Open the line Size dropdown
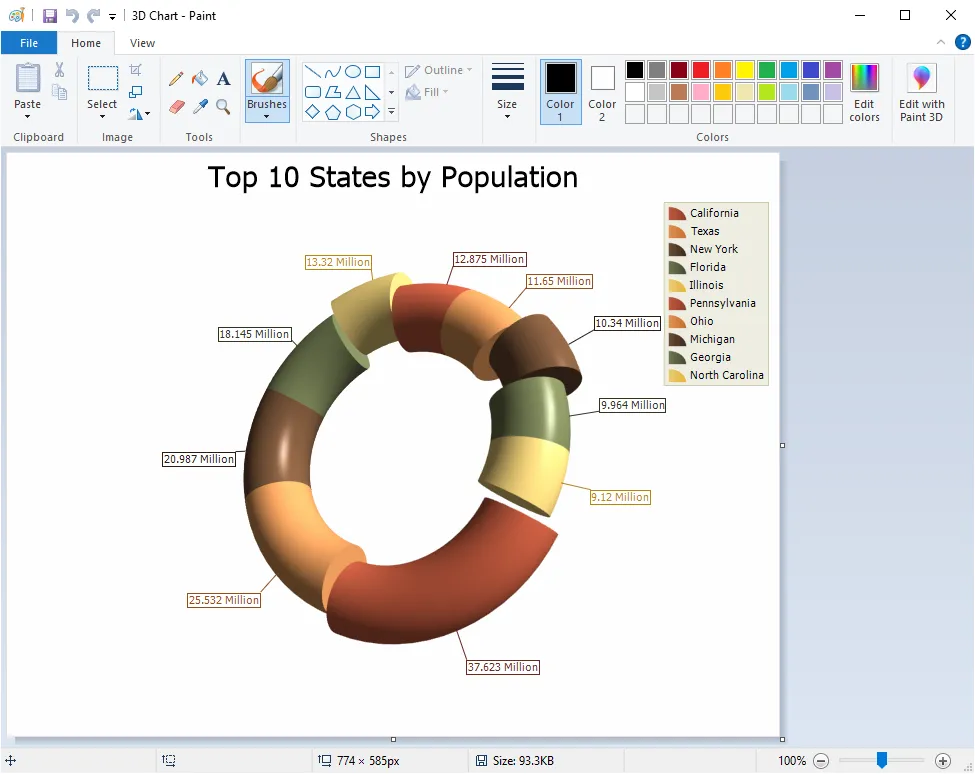The image size is (975, 774). point(507,90)
